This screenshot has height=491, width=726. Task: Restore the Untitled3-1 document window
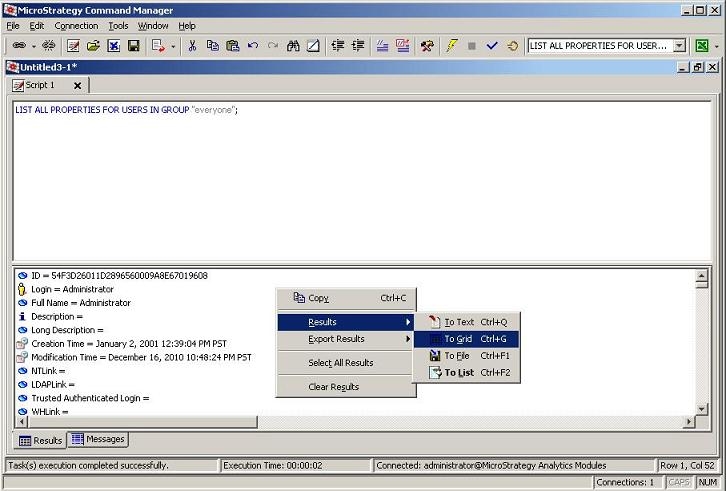(698, 67)
